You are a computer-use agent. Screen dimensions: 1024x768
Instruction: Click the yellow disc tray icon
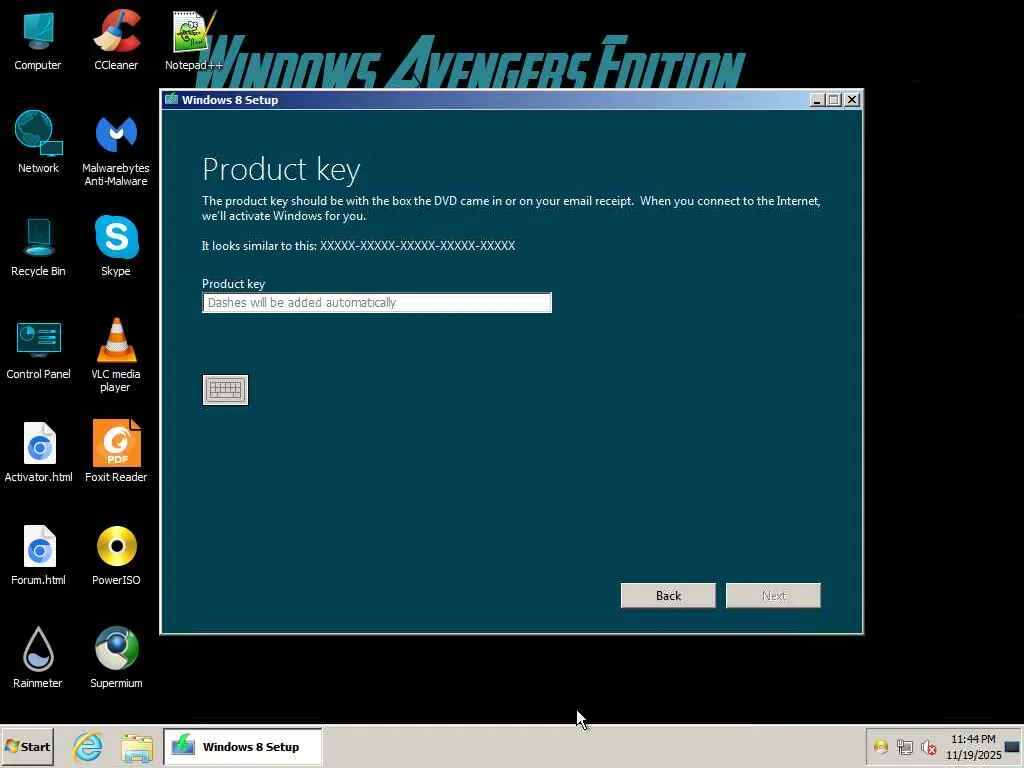[880, 746]
